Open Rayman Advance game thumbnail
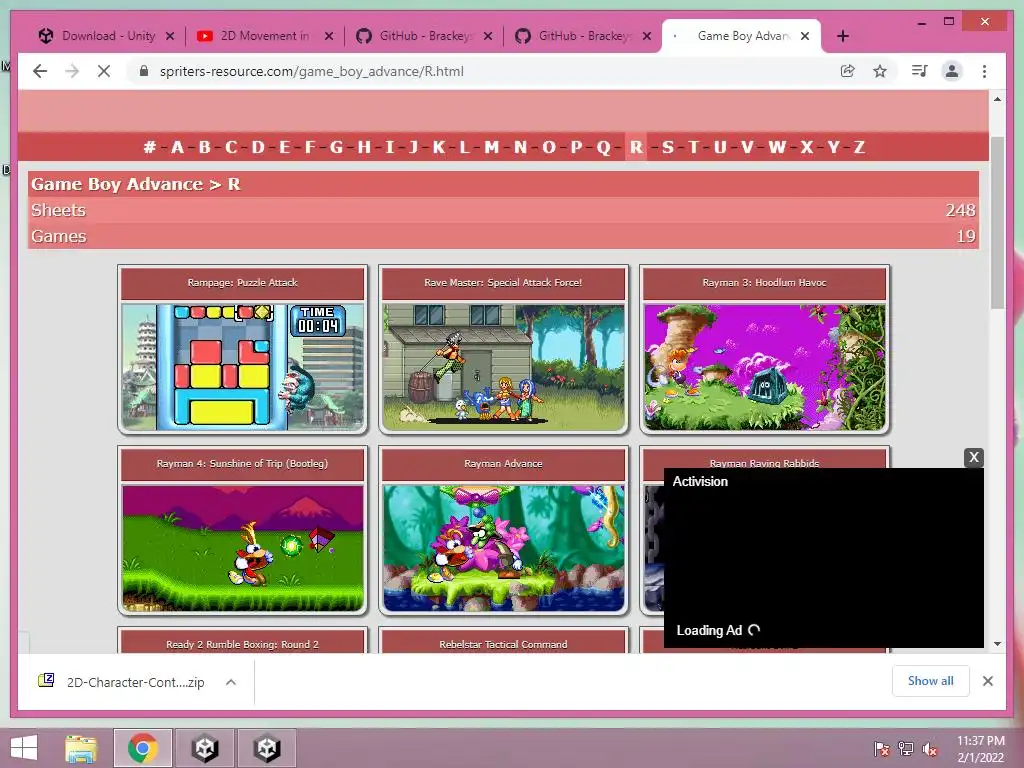 pyautogui.click(x=503, y=548)
